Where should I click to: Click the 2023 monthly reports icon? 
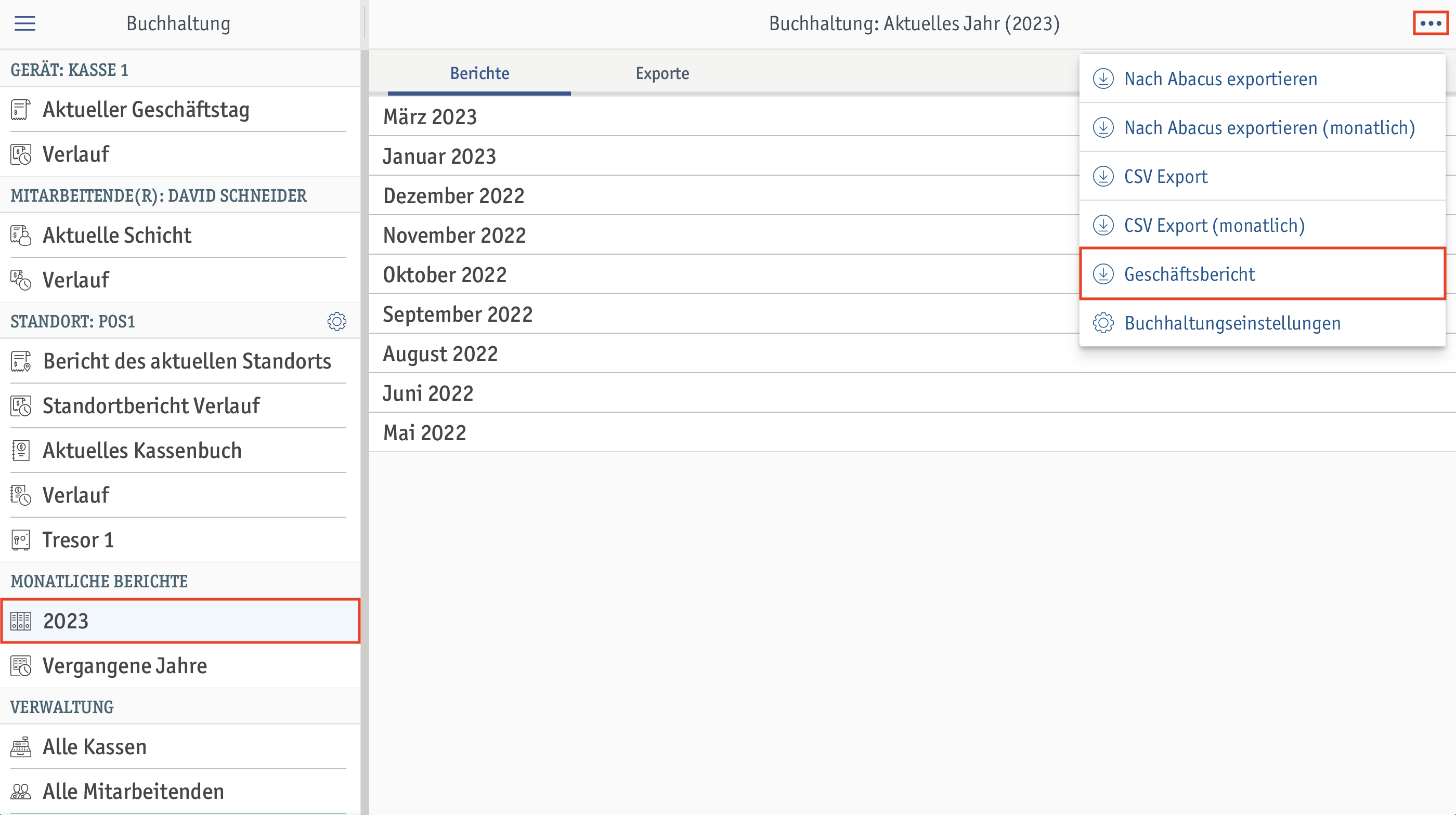pyautogui.click(x=21, y=621)
